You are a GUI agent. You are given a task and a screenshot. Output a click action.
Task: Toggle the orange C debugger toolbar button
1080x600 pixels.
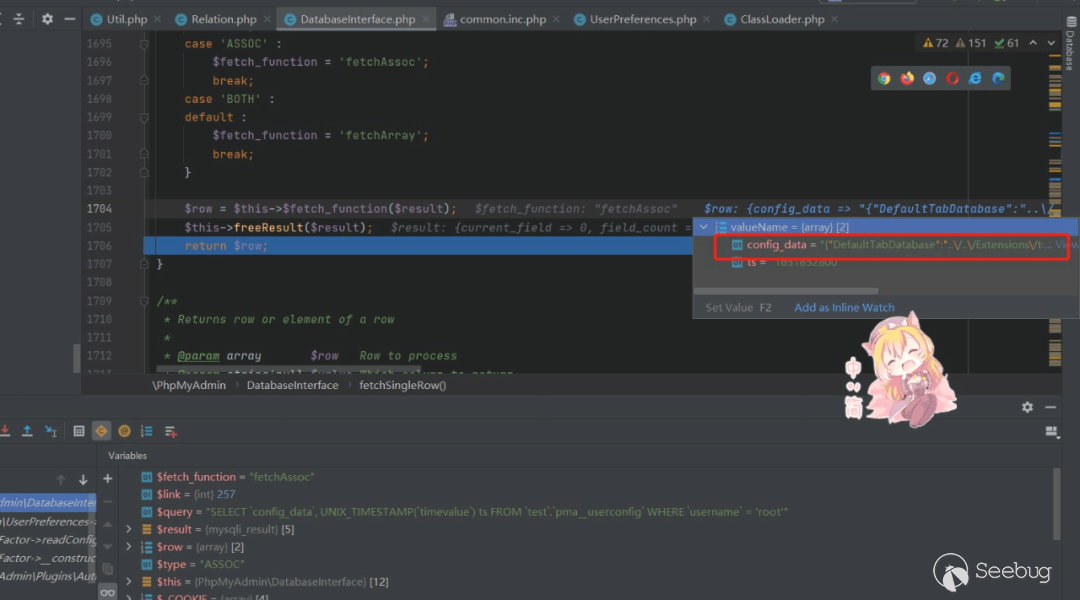101,431
